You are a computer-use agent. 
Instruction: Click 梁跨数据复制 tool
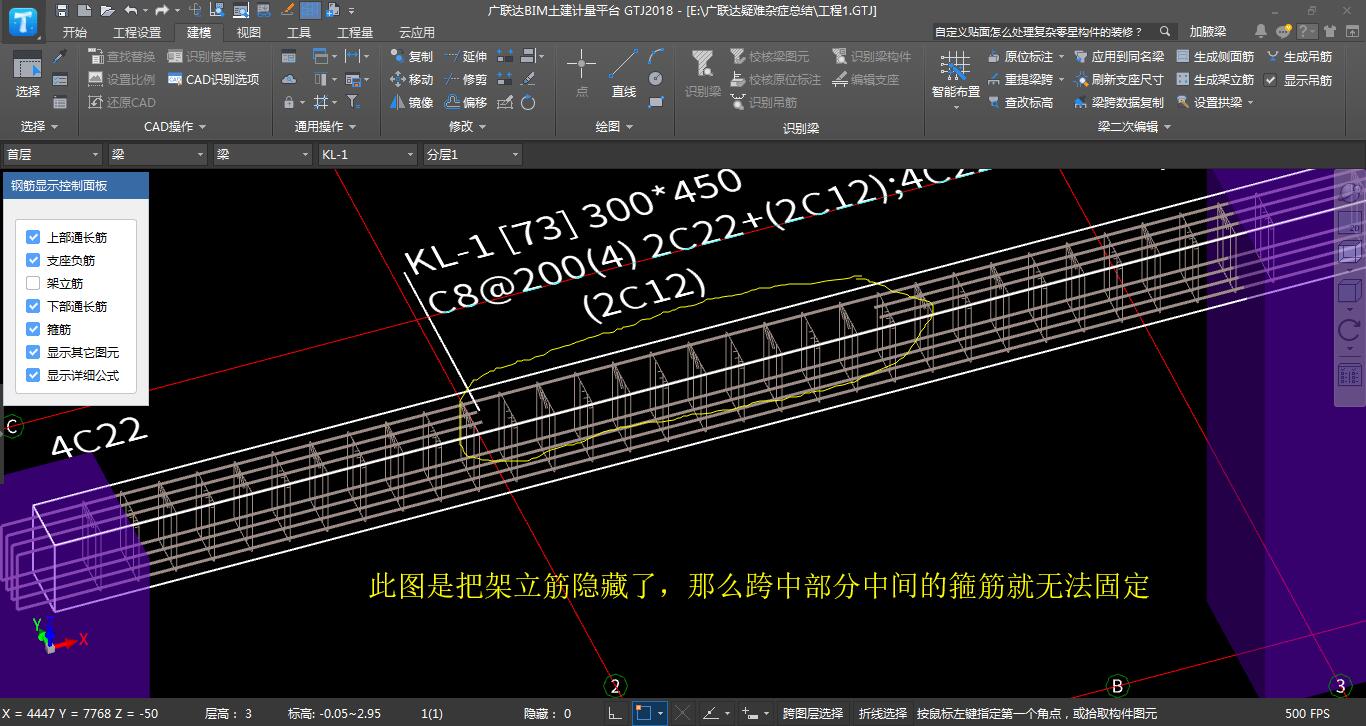[x=1119, y=102]
